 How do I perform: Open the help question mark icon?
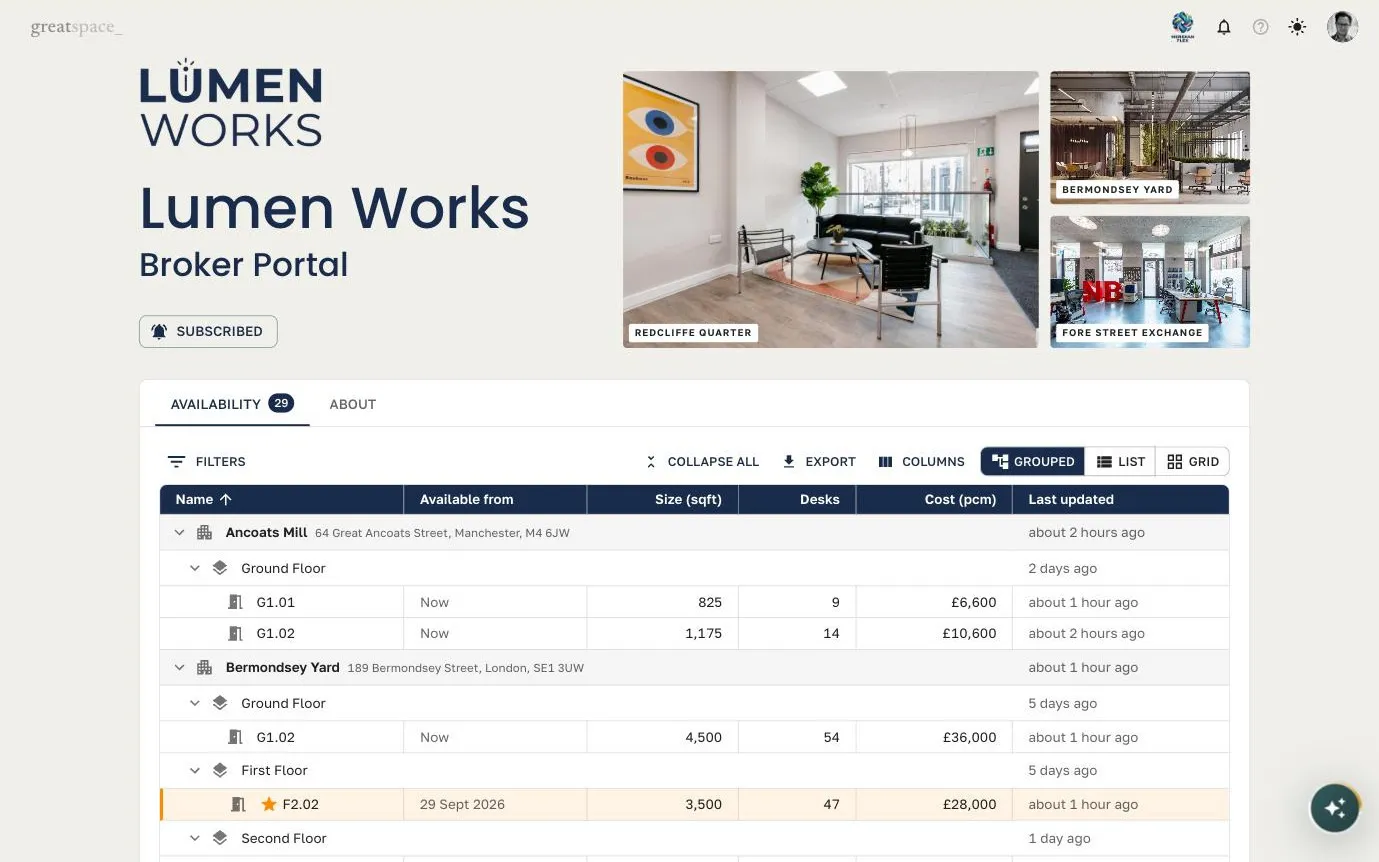click(1260, 27)
